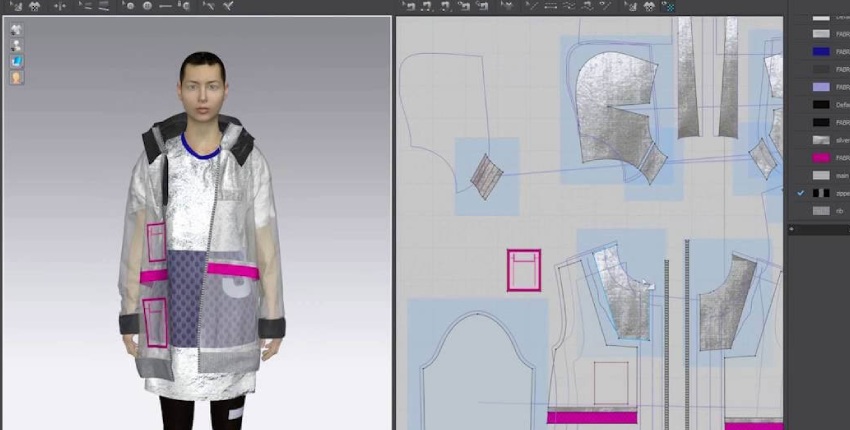Select the second sewing machine tool in 2D toolbar
The width and height of the screenshot is (850, 430).
(x=427, y=6)
